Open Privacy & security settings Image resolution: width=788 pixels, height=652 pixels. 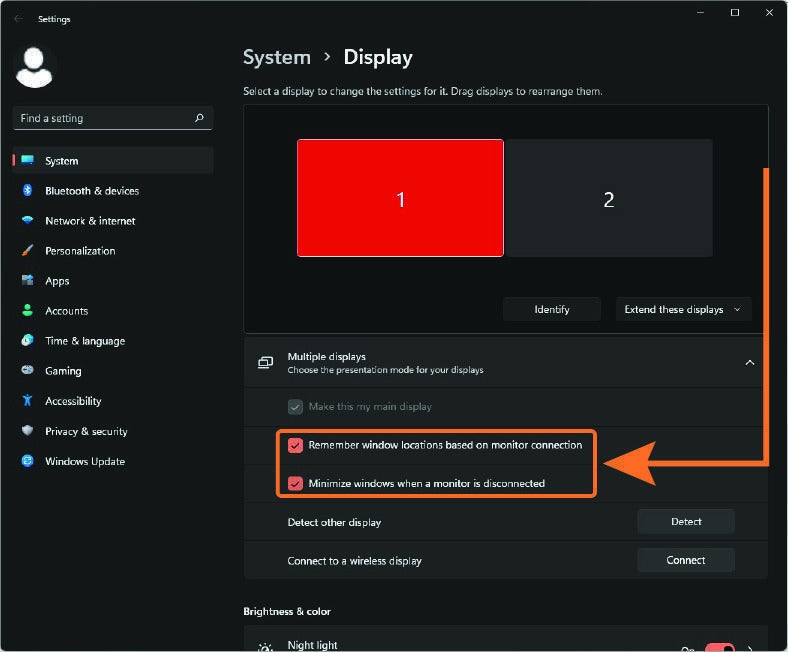click(86, 431)
